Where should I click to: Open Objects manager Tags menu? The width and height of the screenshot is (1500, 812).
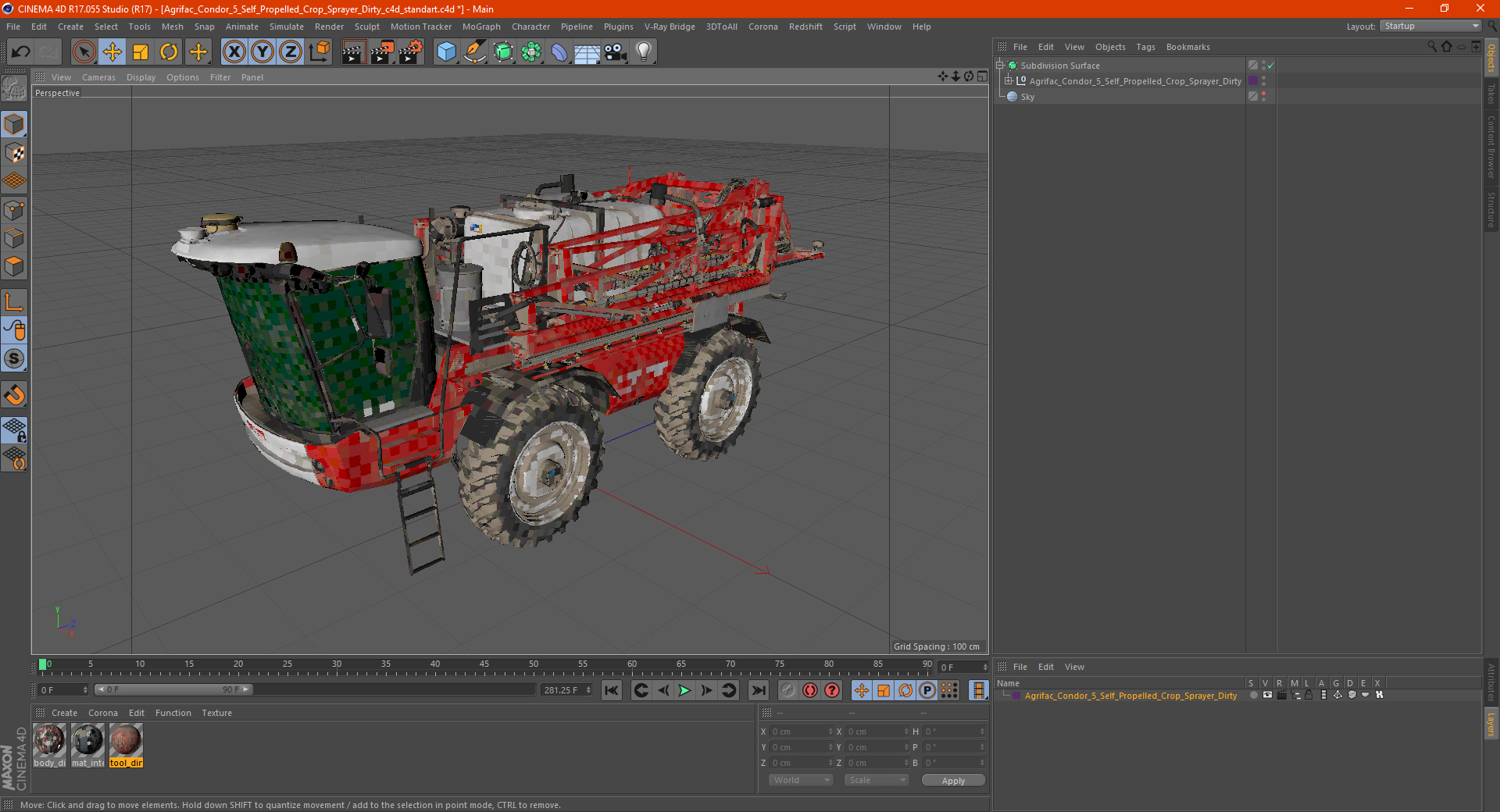pos(1145,47)
